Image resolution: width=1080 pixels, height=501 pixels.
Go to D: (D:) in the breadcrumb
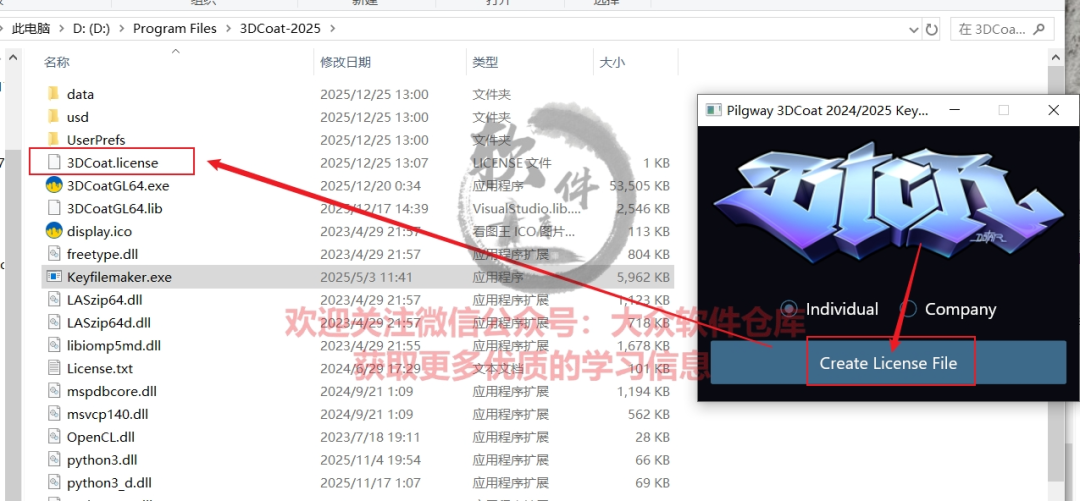point(92,29)
